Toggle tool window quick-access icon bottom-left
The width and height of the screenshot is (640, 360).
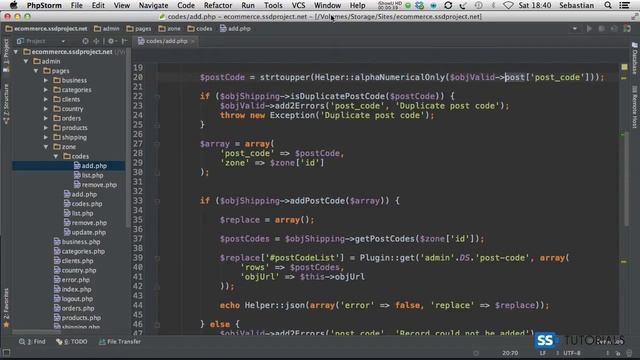tap(6, 352)
